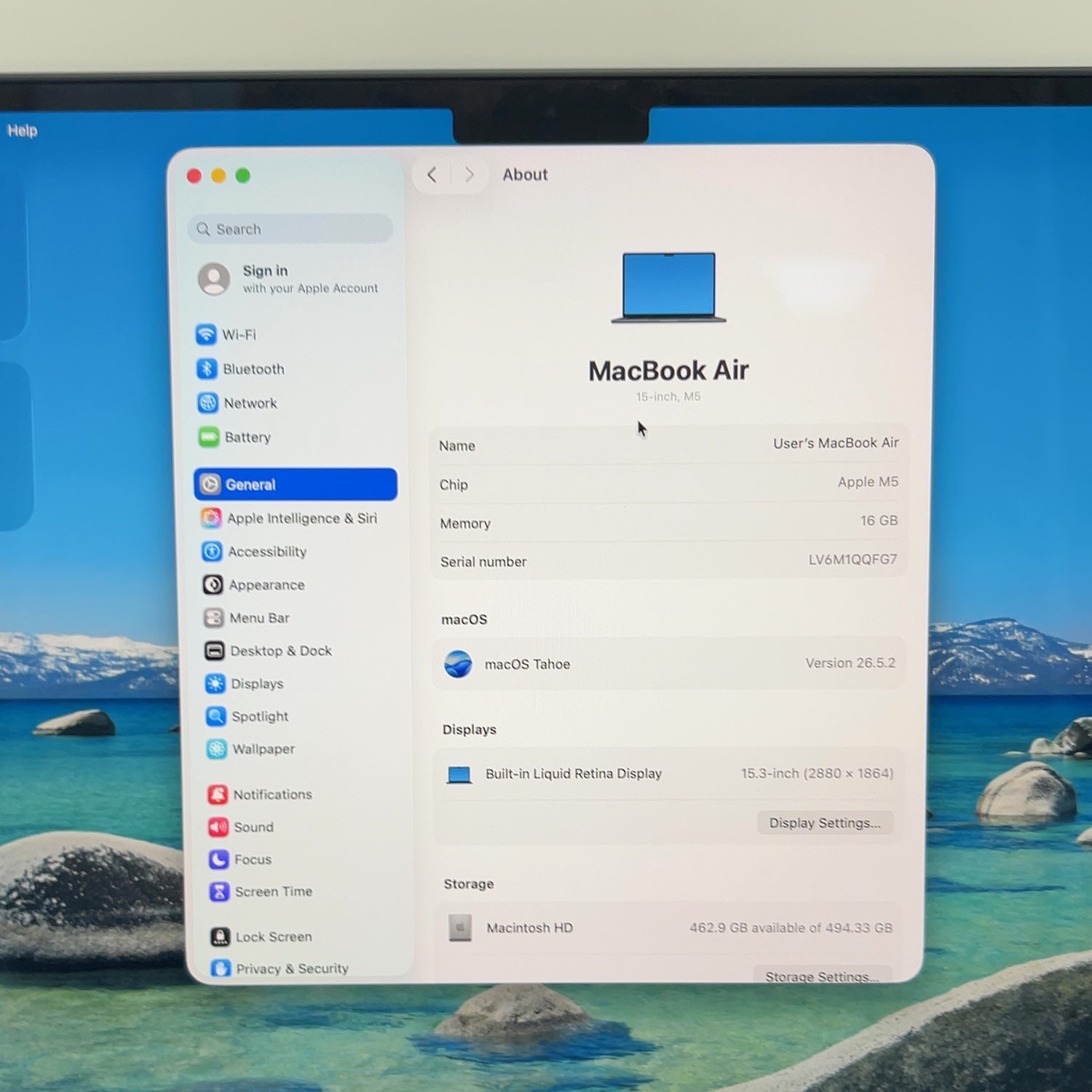Viewport: 1092px width, 1092px height.
Task: Select the Network globe icon
Action: (207, 403)
